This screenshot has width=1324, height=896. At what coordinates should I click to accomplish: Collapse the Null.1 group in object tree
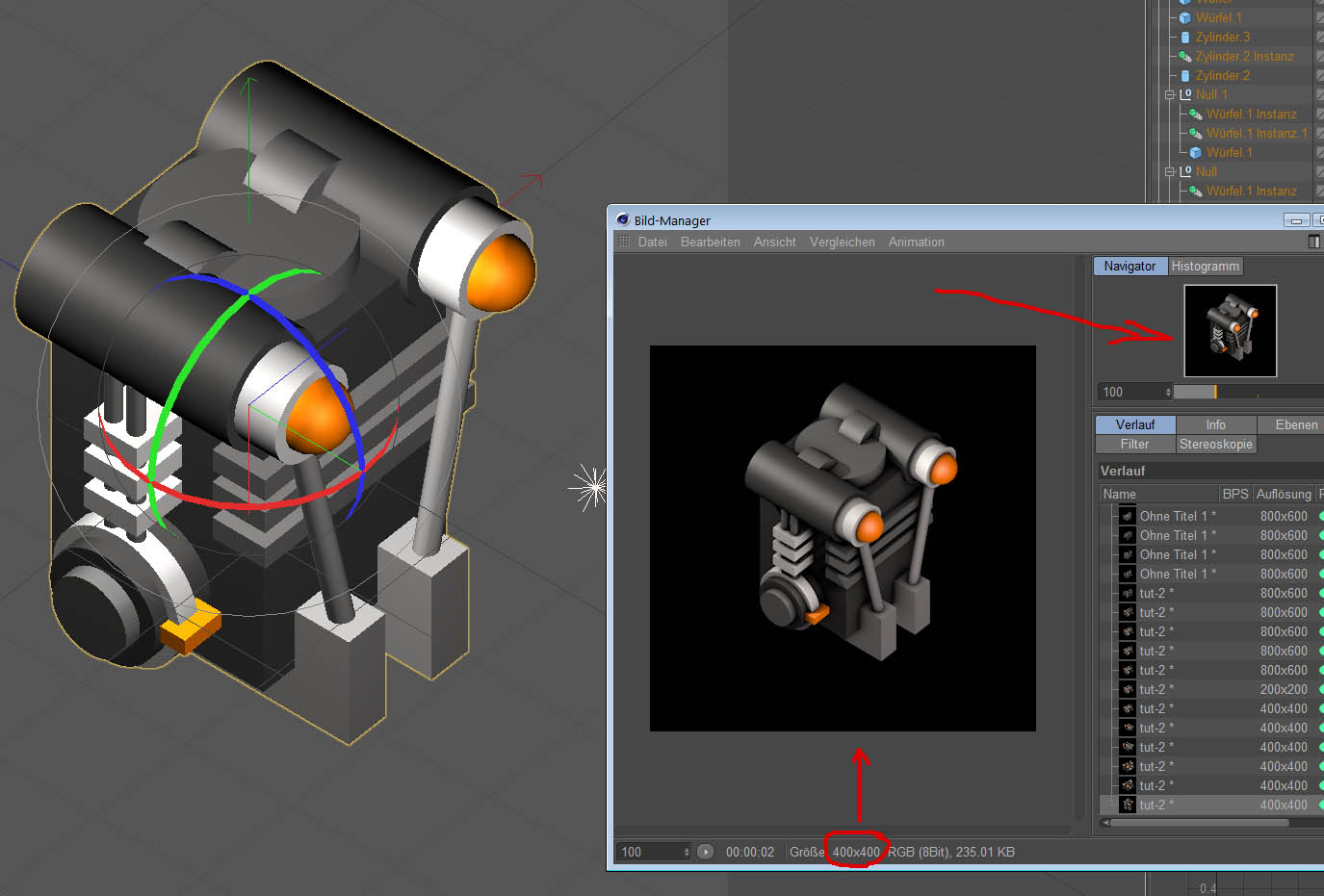point(1169,94)
